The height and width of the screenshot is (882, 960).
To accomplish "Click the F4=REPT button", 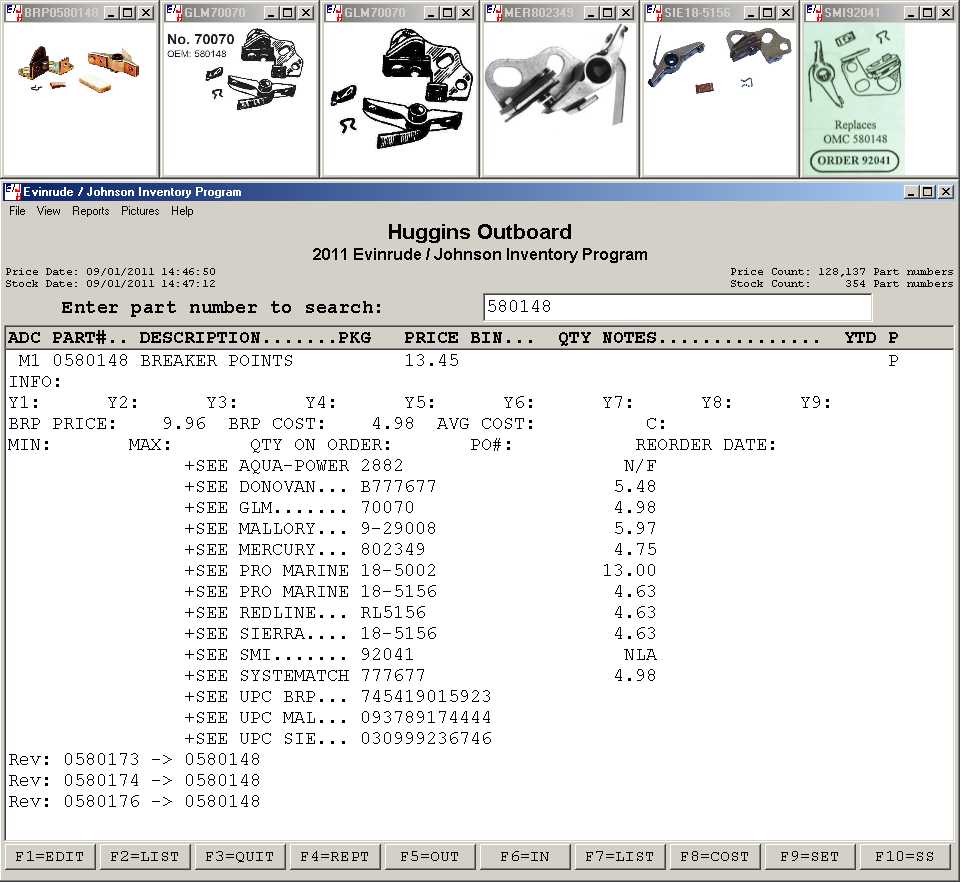I will (334, 856).
